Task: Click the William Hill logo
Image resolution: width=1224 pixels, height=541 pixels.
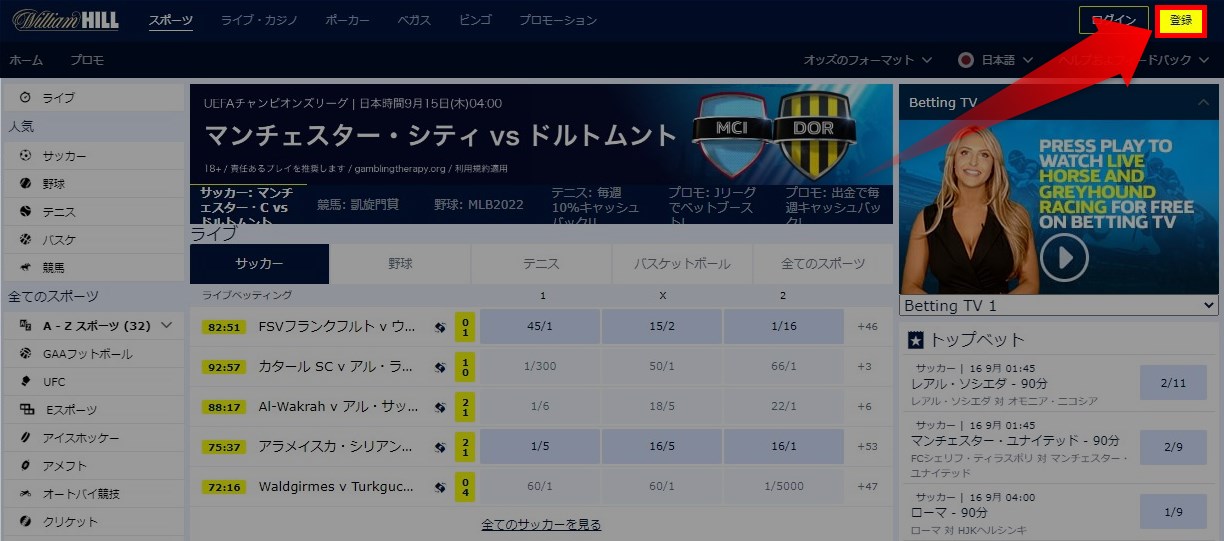Action: pyautogui.click(x=66, y=20)
